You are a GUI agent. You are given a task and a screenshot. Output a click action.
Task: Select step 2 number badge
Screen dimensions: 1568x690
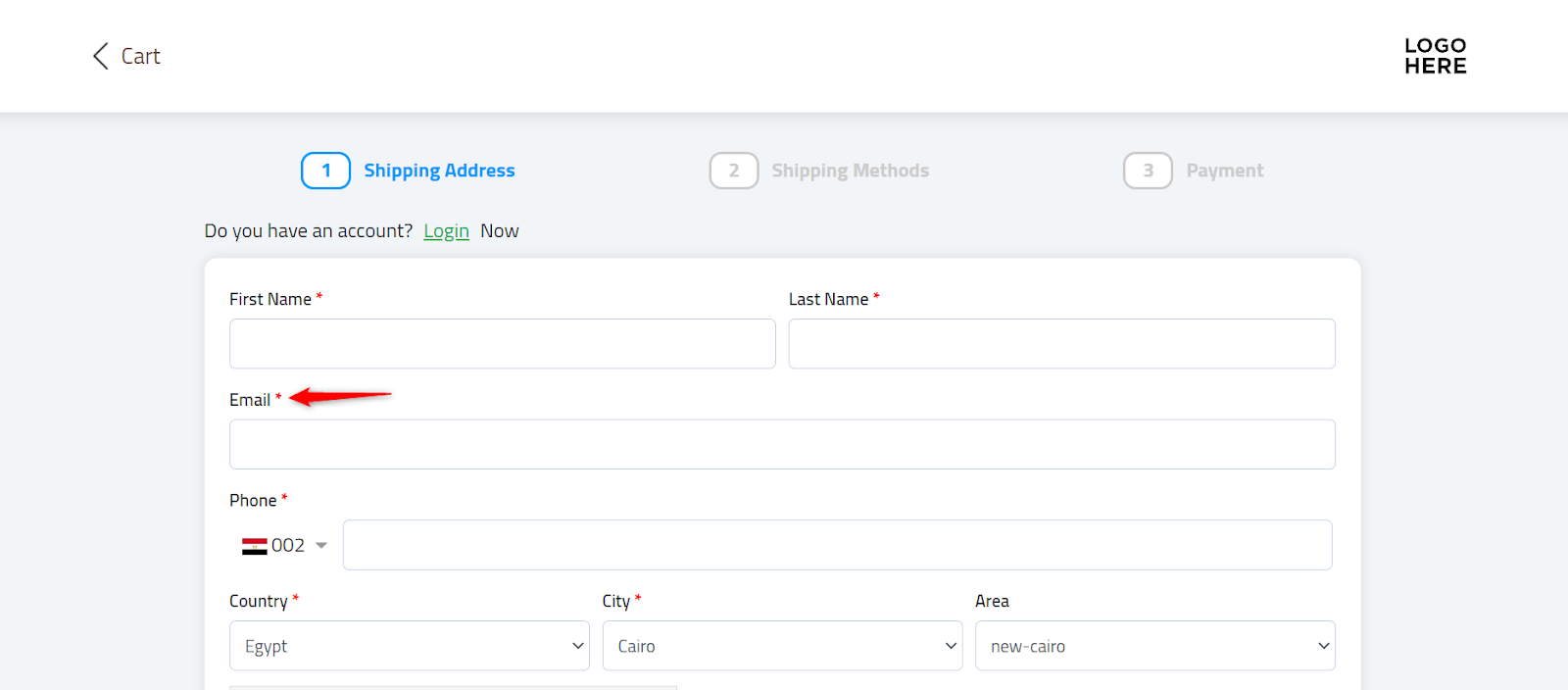coord(734,171)
